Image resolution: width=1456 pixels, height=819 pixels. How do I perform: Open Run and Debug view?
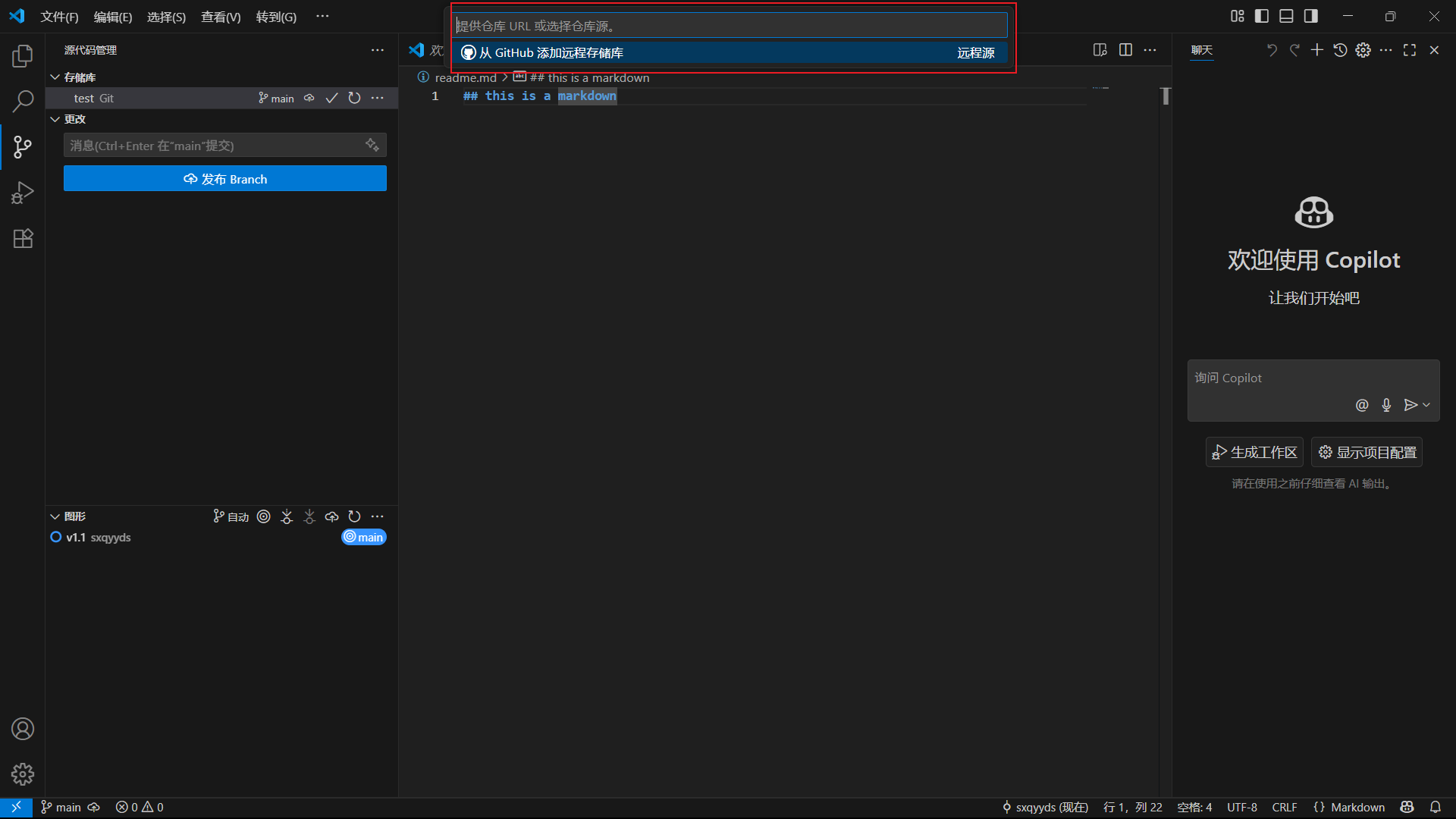click(23, 193)
